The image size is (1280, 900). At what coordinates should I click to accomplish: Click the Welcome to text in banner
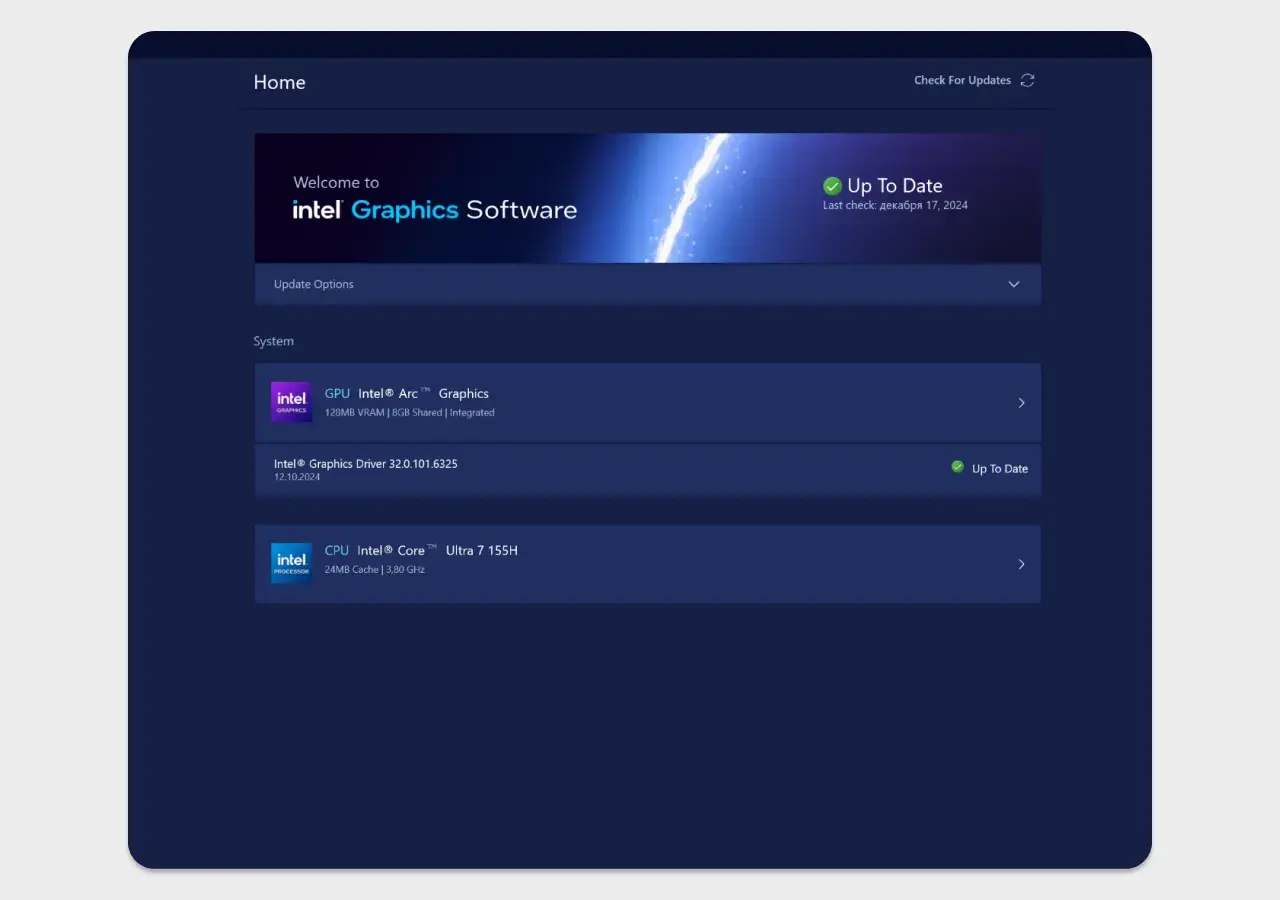point(336,182)
